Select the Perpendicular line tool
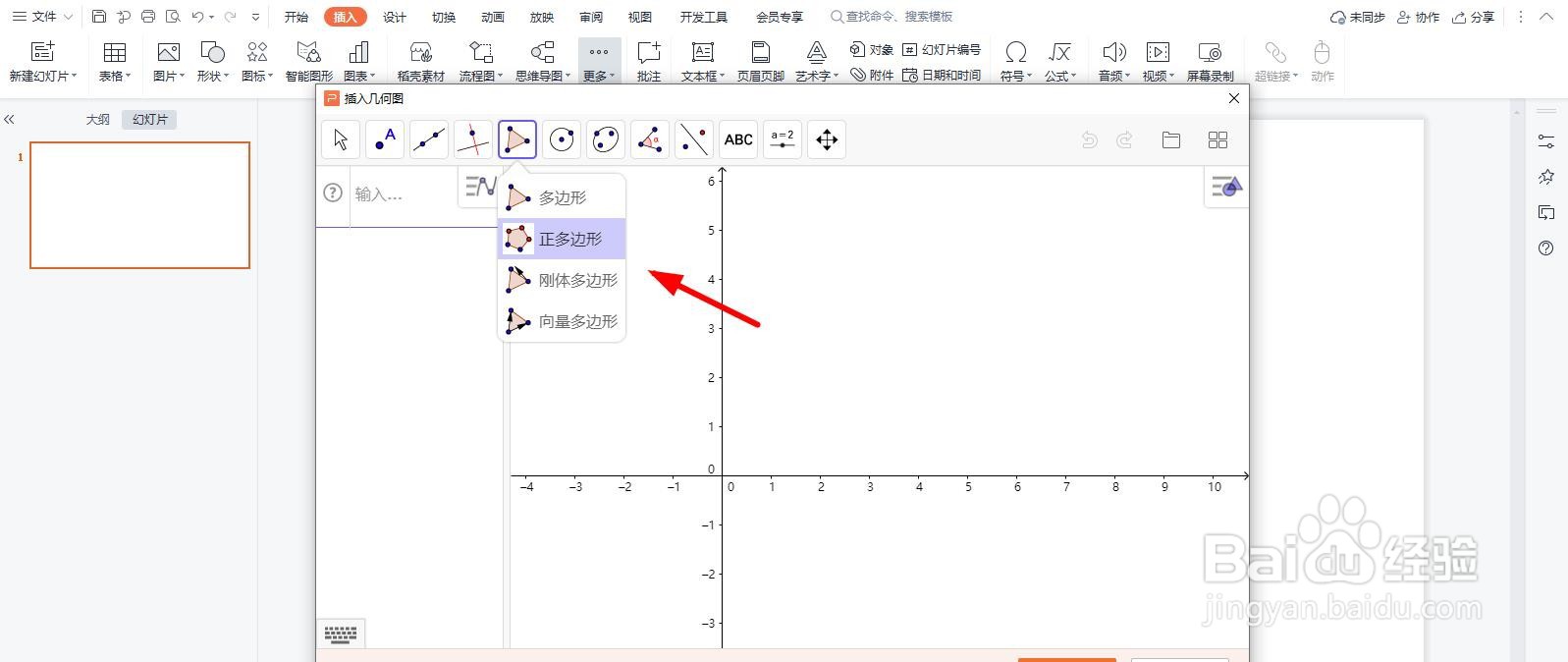This screenshot has height=662, width=1568. 473,139
